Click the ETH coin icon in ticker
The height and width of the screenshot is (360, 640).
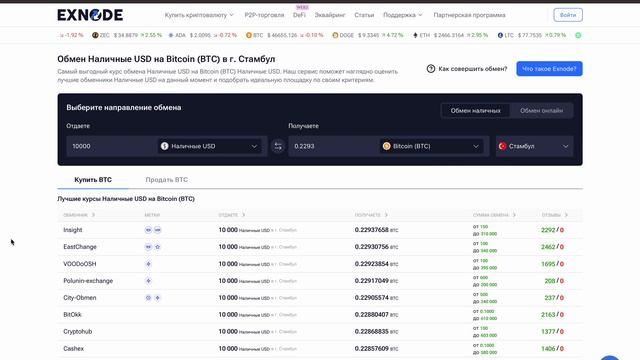416,35
